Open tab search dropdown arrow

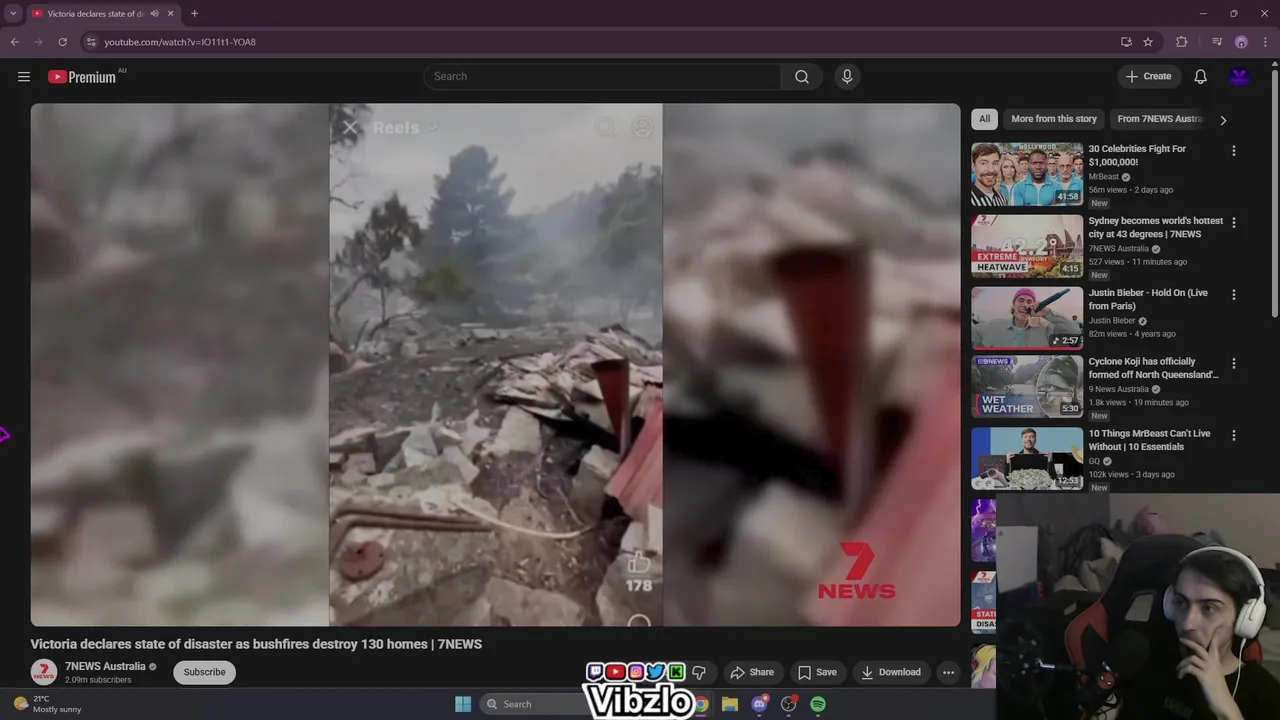13,14
